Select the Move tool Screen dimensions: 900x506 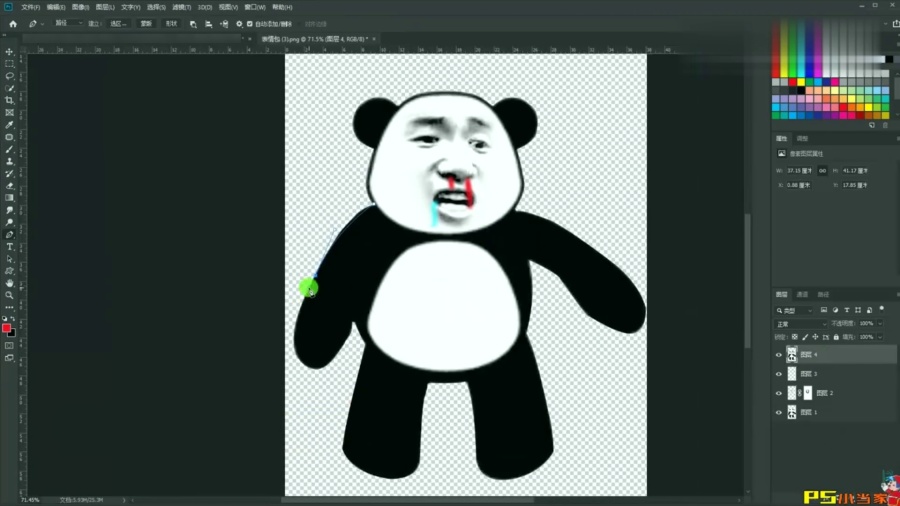(9, 52)
